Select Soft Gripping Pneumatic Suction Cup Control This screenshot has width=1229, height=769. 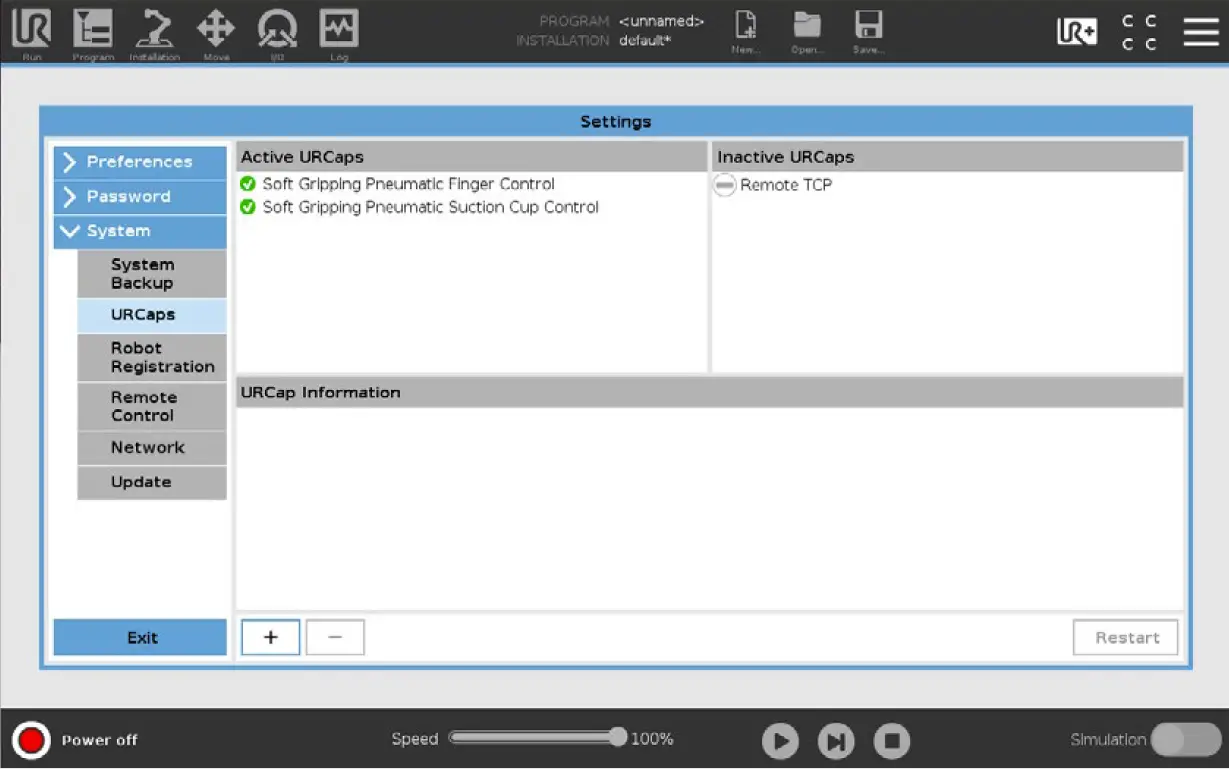(x=431, y=207)
